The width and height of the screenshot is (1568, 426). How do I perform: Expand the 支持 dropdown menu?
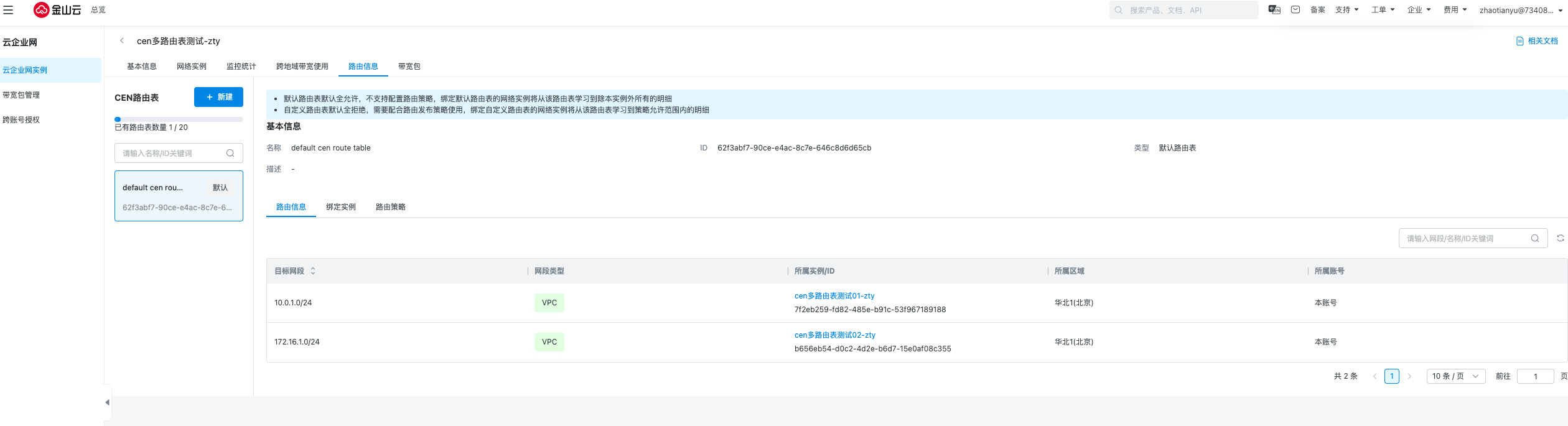point(1346,10)
